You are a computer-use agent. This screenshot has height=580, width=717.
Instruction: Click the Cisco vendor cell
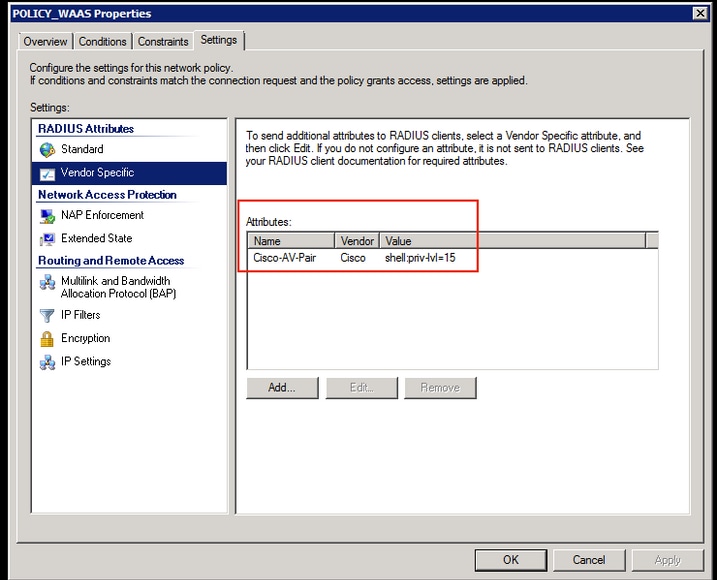[x=353, y=258]
